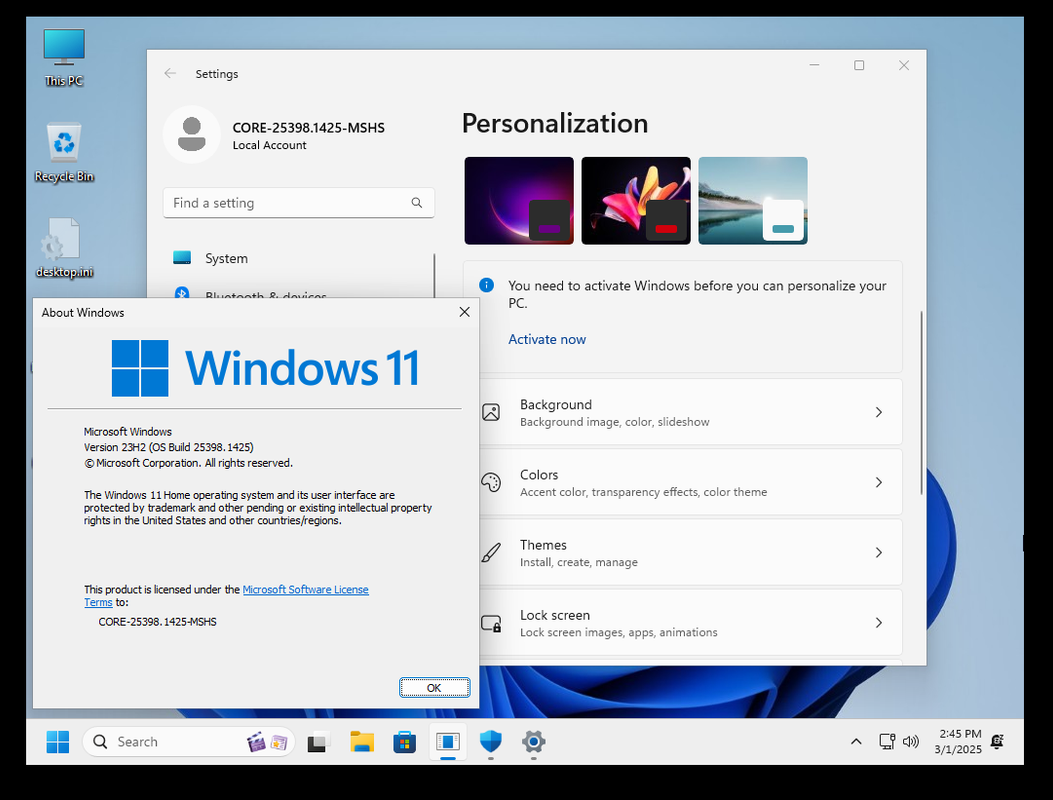1053x800 pixels.
Task: Click the Background picture icon
Action: pyautogui.click(x=491, y=412)
